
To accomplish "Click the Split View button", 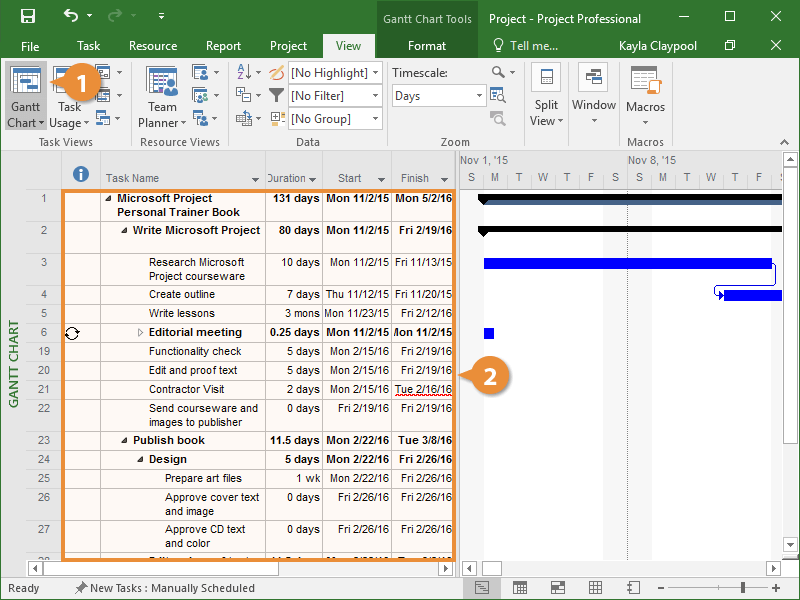I will (x=546, y=98).
